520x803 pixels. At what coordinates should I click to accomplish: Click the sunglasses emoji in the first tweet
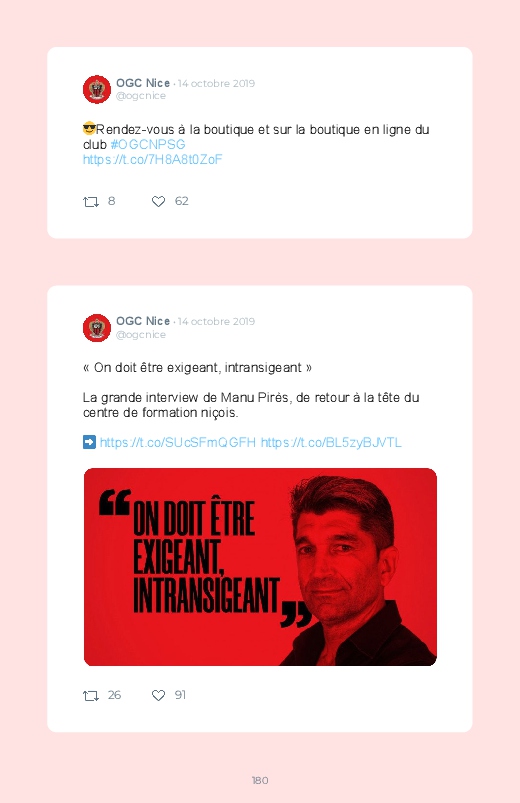[89, 129]
